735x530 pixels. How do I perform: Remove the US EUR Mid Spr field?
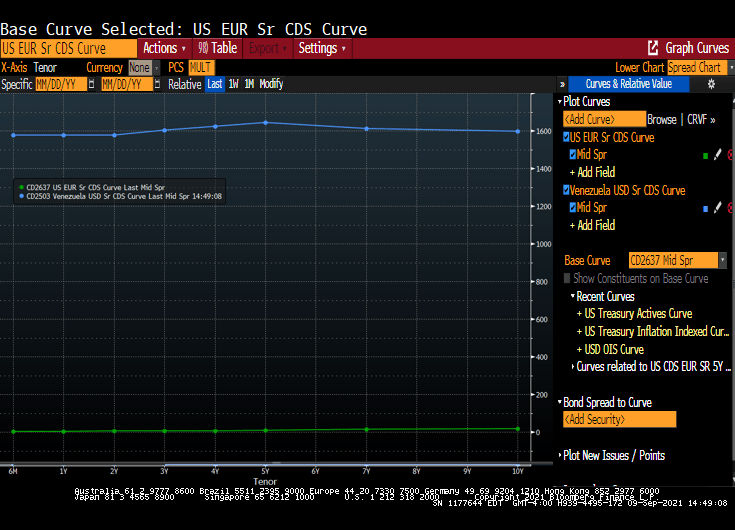(730, 155)
